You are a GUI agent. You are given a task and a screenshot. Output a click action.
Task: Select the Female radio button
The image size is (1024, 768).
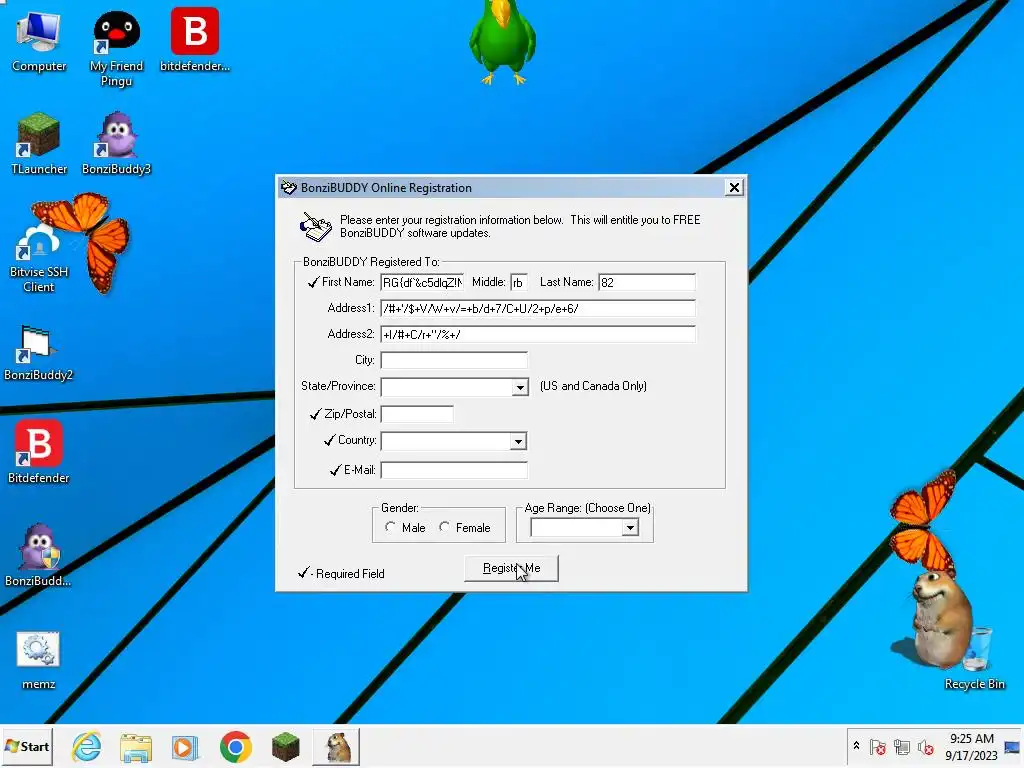tap(444, 526)
